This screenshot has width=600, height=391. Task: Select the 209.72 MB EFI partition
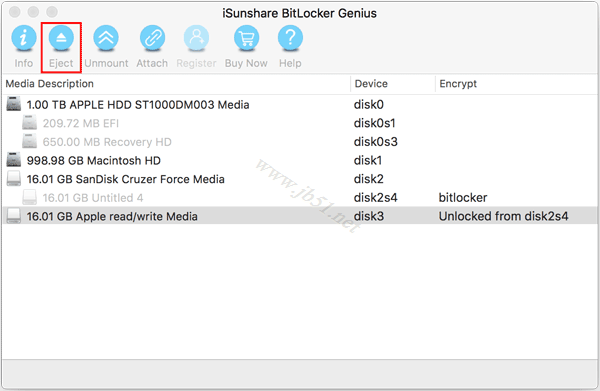pyautogui.click(x=300, y=123)
